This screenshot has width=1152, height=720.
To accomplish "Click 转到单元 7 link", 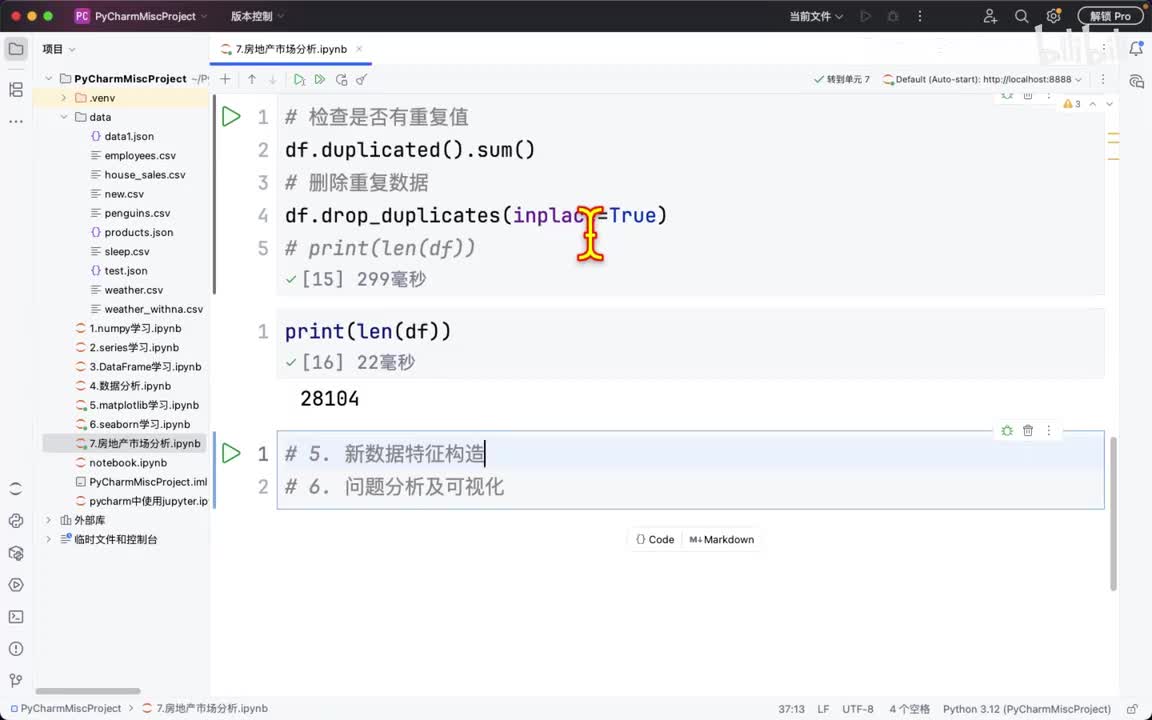I will click(x=842, y=79).
